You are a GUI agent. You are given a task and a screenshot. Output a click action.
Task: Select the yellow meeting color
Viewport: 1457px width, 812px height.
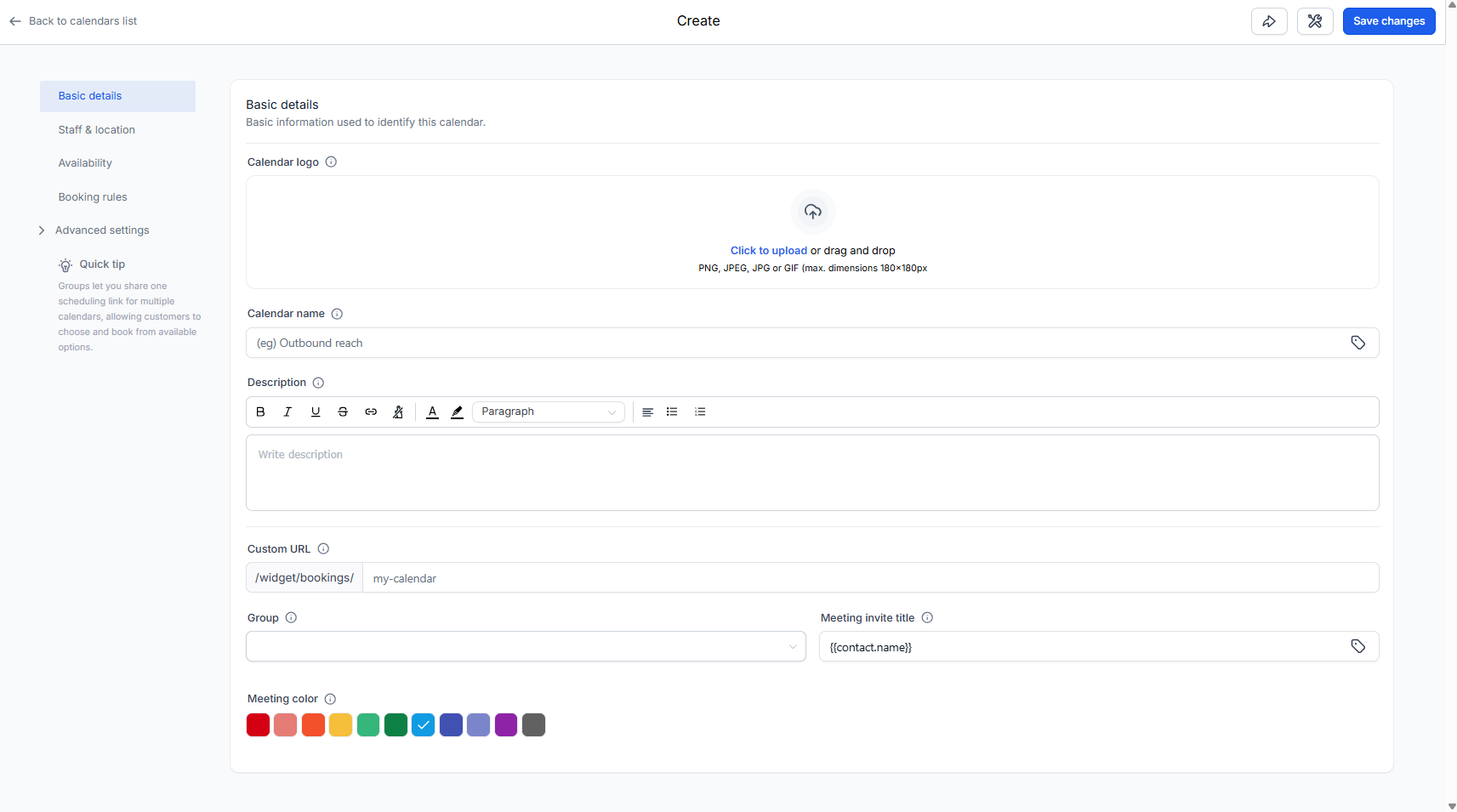(x=341, y=725)
